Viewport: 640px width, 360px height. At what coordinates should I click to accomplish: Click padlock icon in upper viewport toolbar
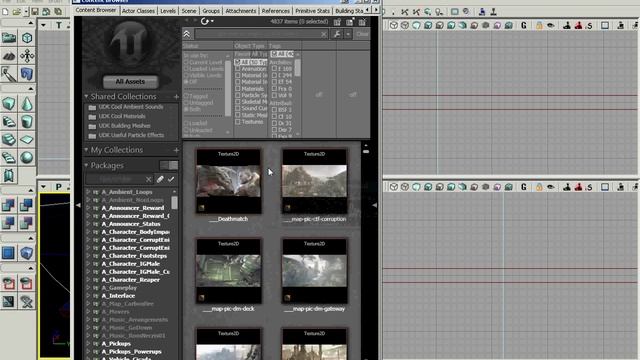(x=539, y=25)
